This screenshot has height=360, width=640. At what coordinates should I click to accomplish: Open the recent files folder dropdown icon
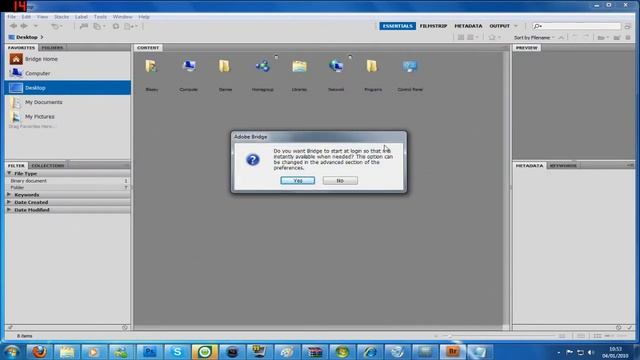602,38
